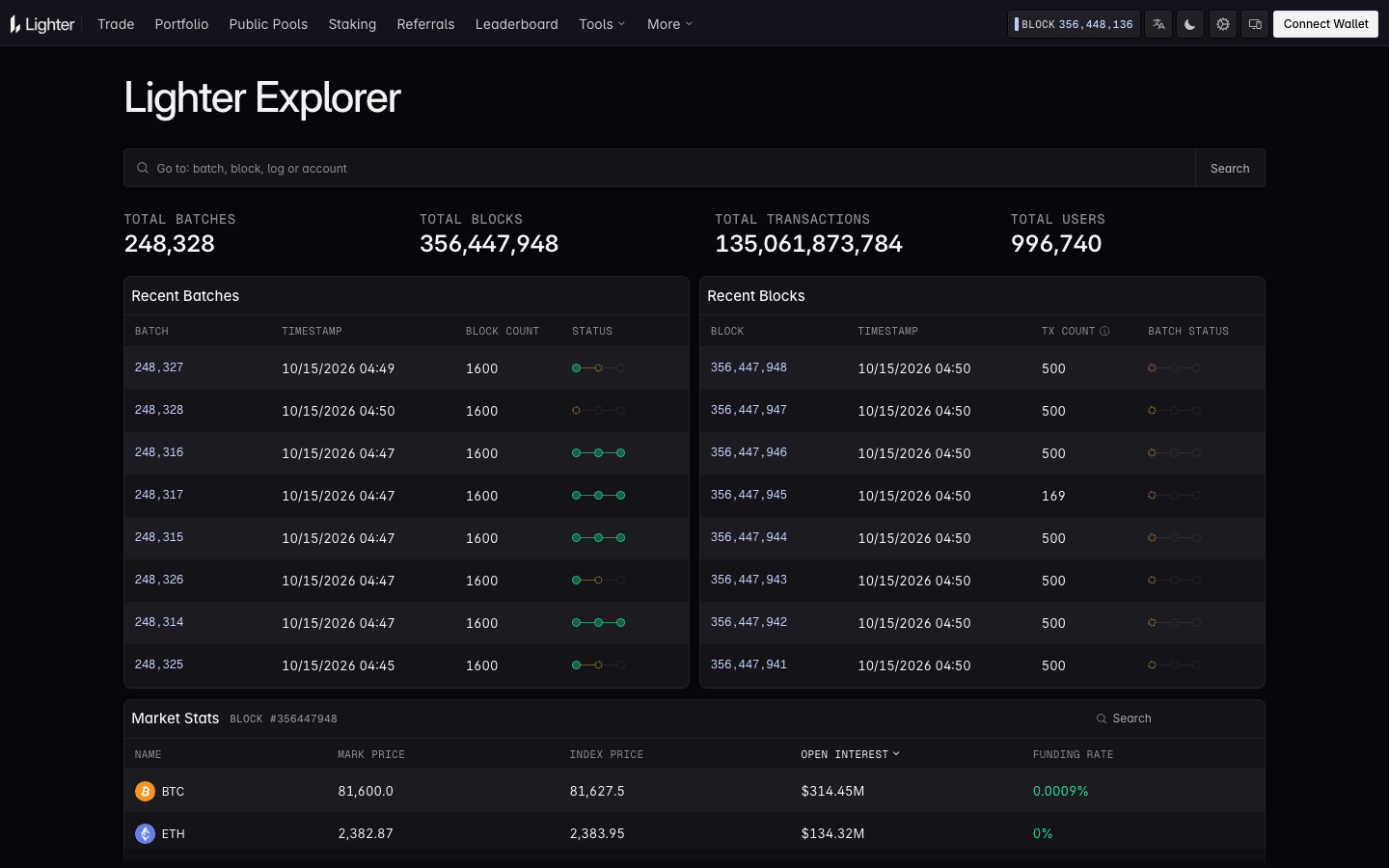This screenshot has height=868, width=1389.
Task: Click the batch status indicator for block 356,447,947
Action: [1174, 411]
